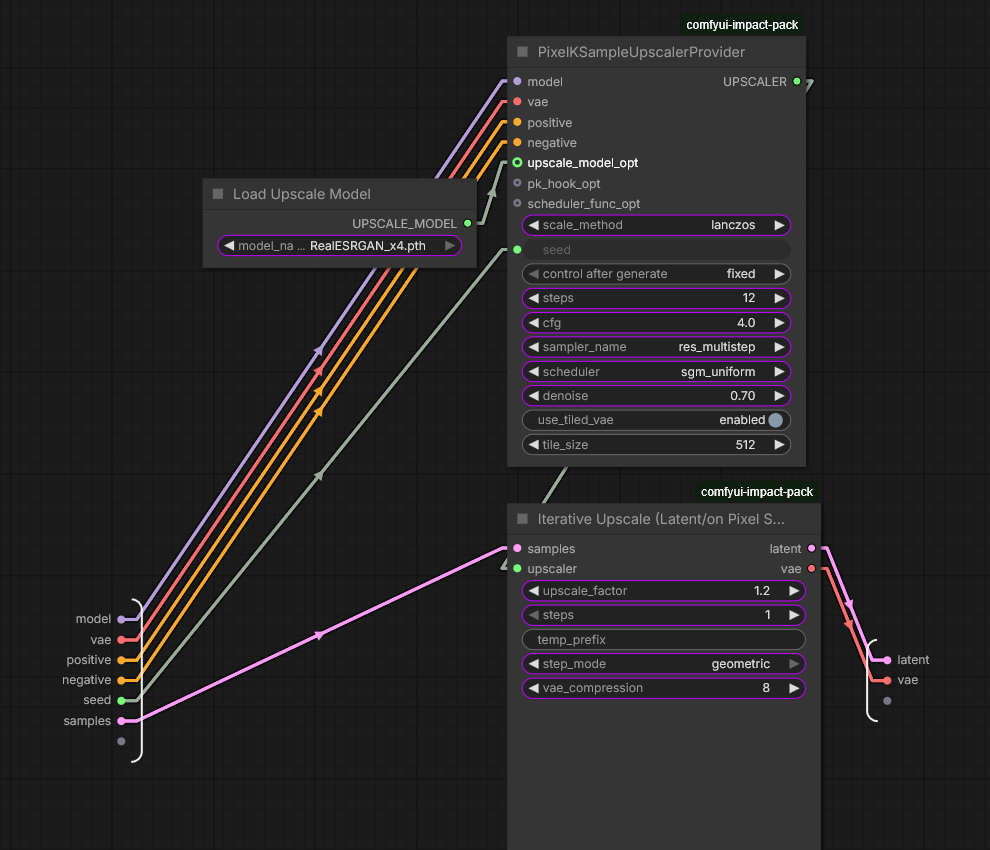Click the scheduler_func_opt input socket
This screenshot has height=850, width=990.
click(x=517, y=203)
